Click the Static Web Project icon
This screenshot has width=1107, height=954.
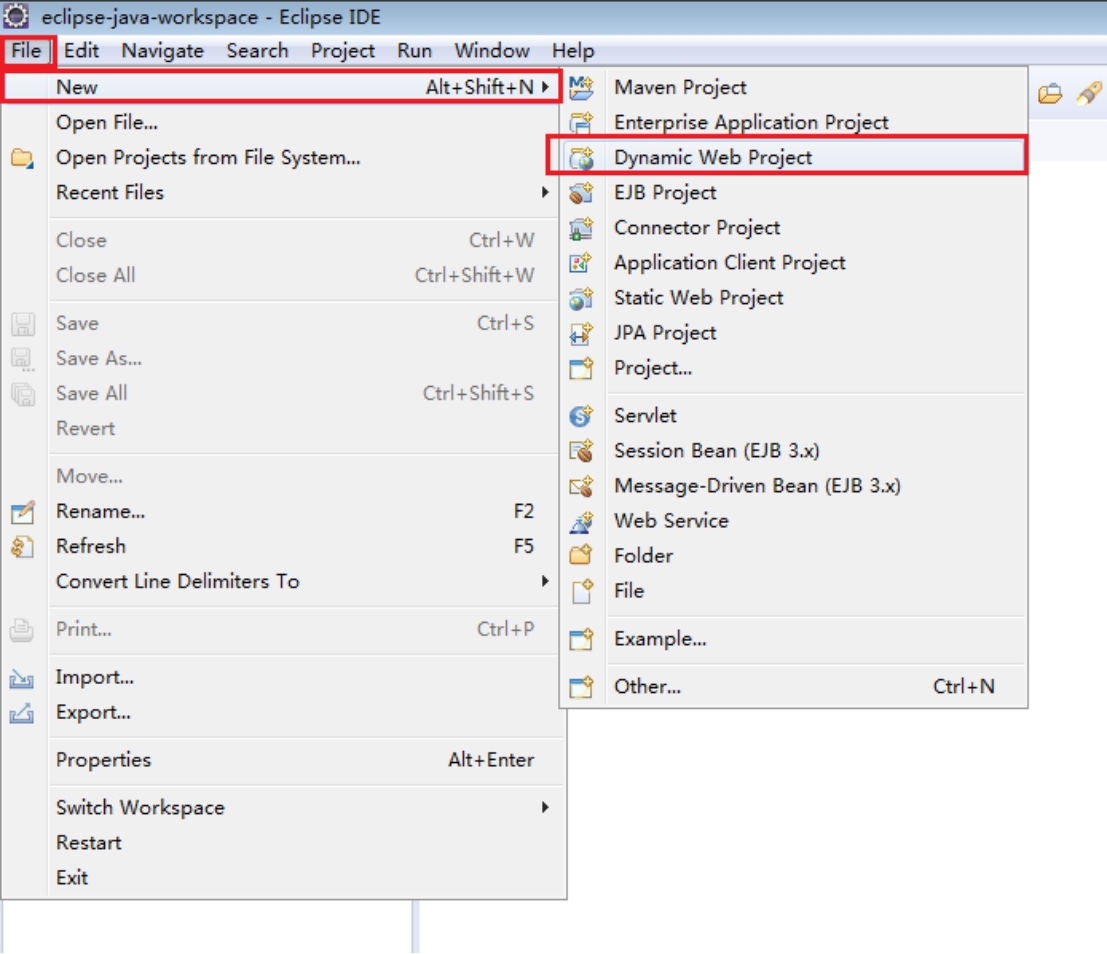(581, 298)
